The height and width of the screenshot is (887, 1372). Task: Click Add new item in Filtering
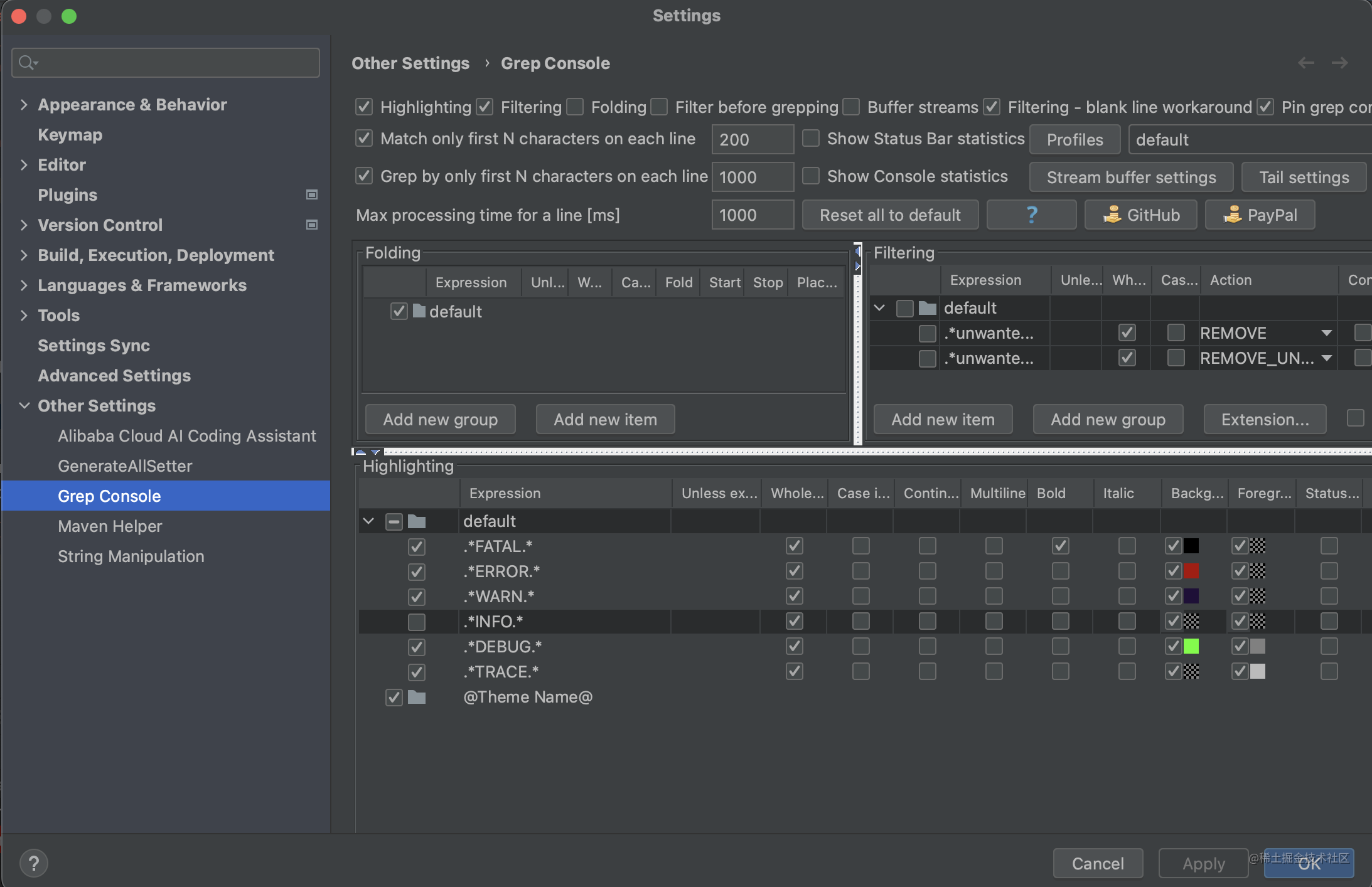[943, 420]
